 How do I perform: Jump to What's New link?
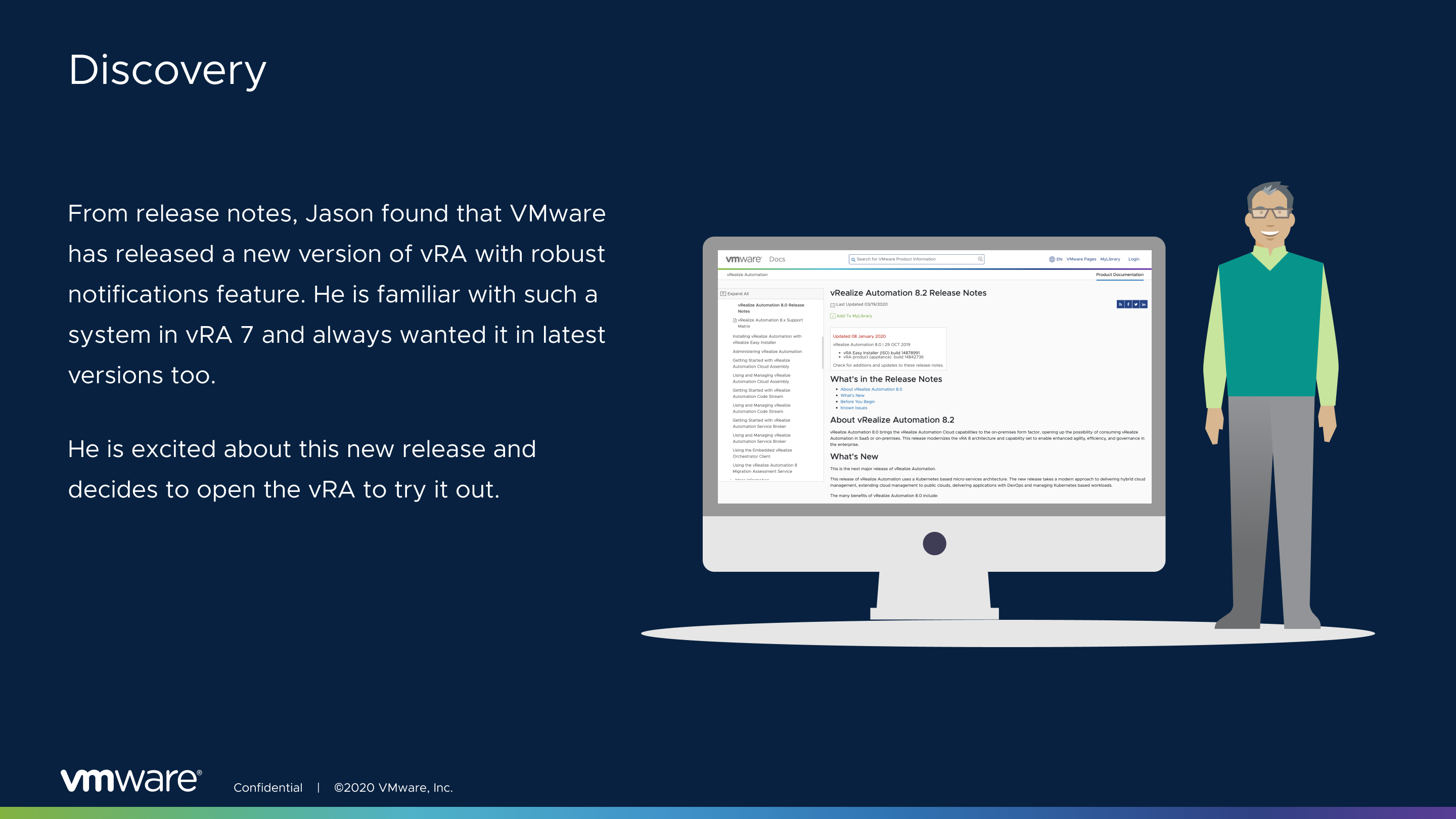(x=852, y=395)
